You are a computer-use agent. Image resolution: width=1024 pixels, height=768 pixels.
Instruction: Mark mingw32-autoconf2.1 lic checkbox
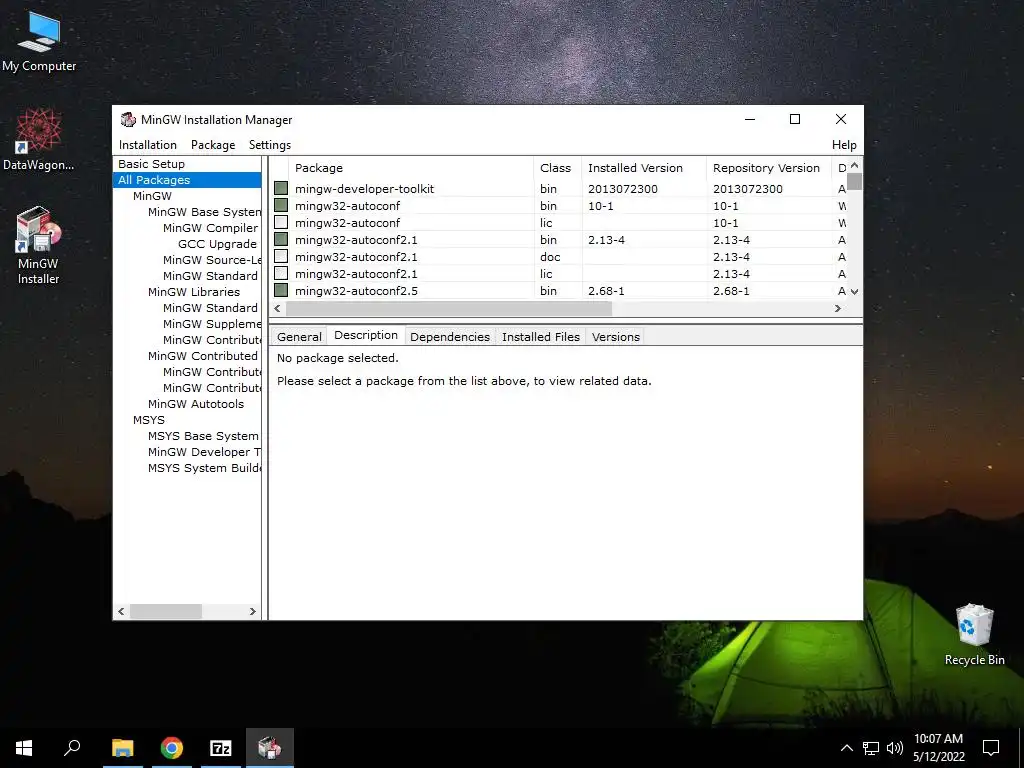pos(281,273)
